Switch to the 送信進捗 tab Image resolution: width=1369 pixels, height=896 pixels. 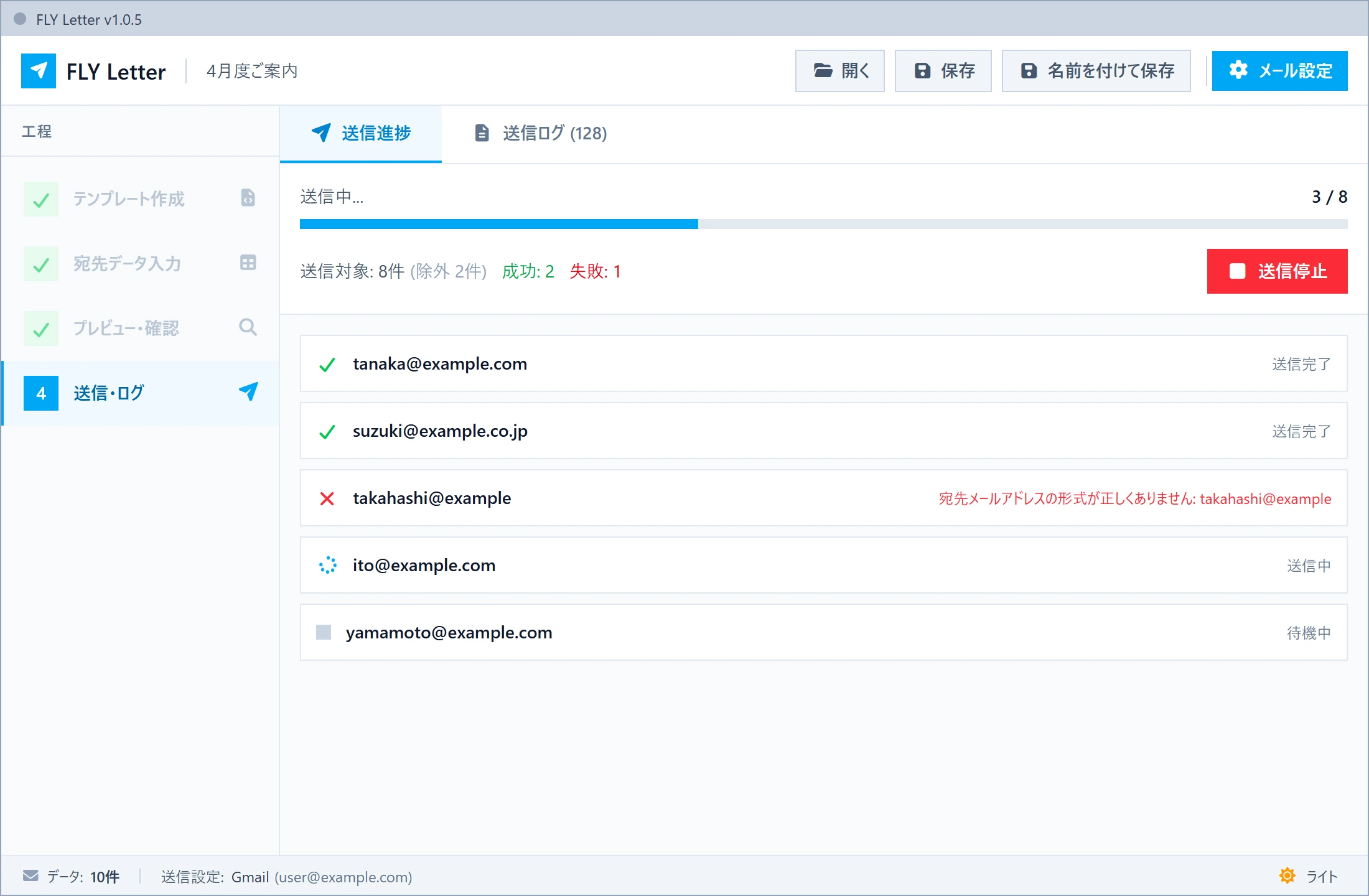(361, 133)
